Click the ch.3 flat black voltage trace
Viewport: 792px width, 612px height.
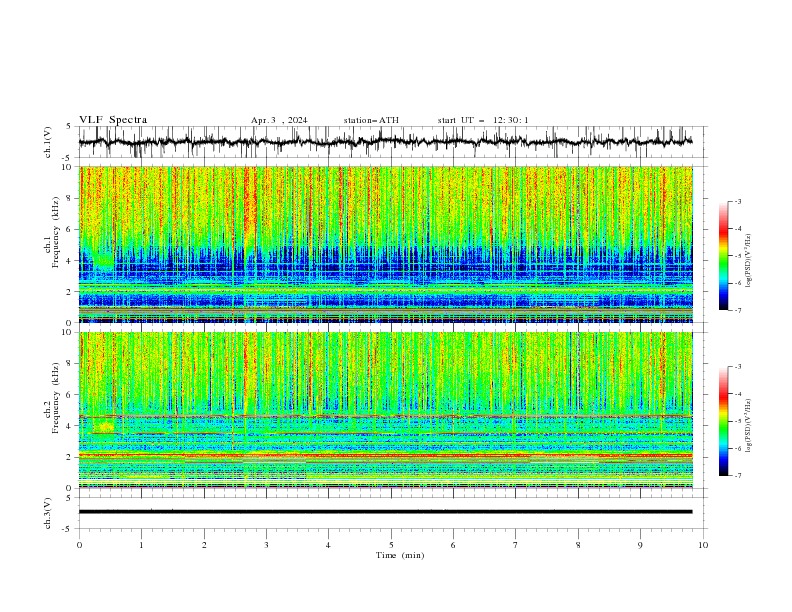click(386, 512)
